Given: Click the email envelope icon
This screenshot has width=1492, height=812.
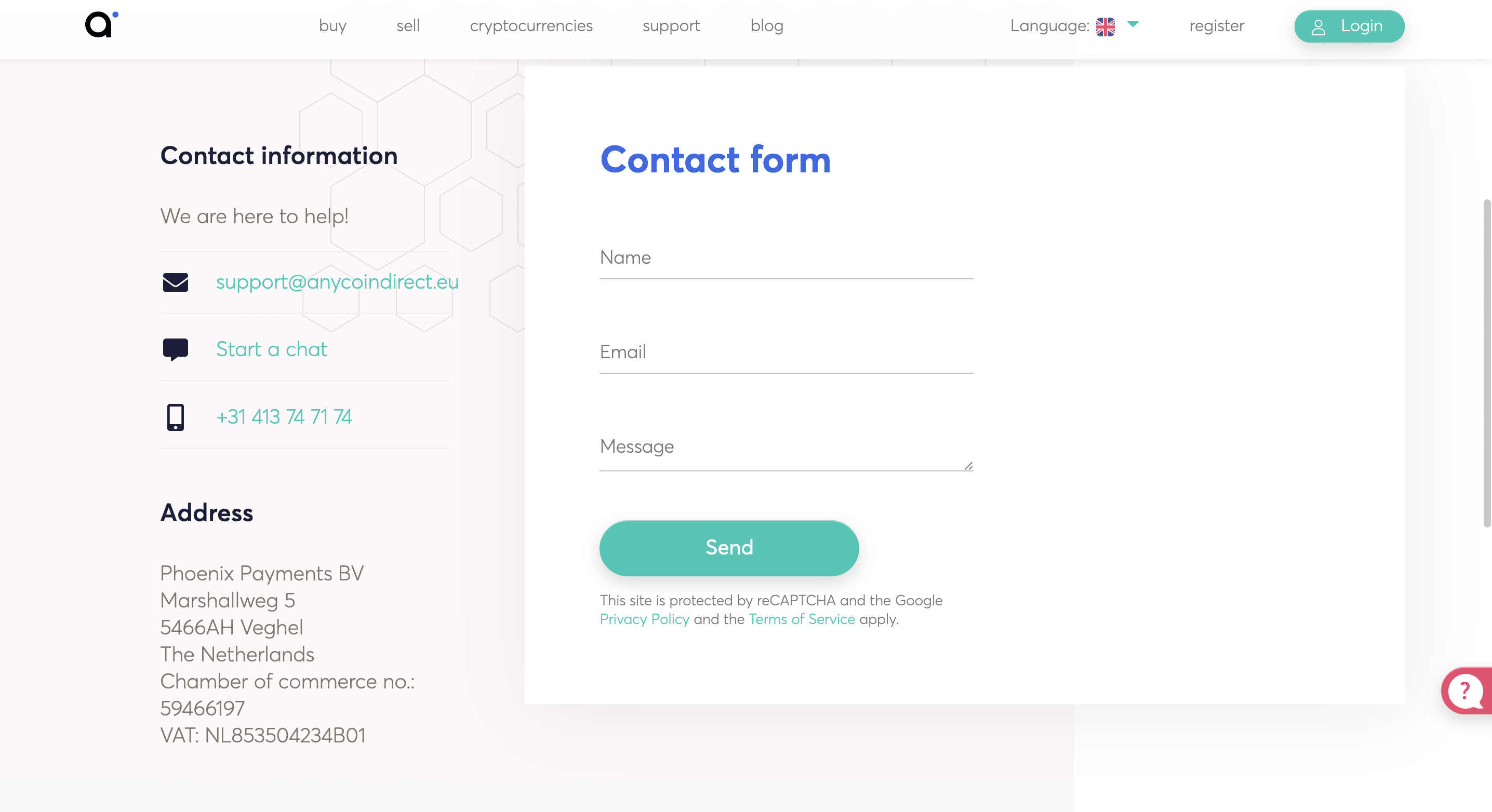Looking at the screenshot, I should pyautogui.click(x=175, y=282).
